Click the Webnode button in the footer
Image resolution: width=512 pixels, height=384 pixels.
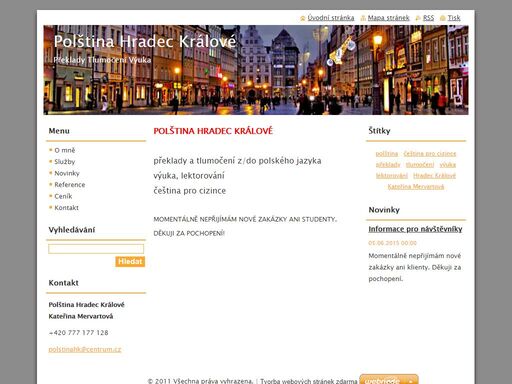(389, 379)
